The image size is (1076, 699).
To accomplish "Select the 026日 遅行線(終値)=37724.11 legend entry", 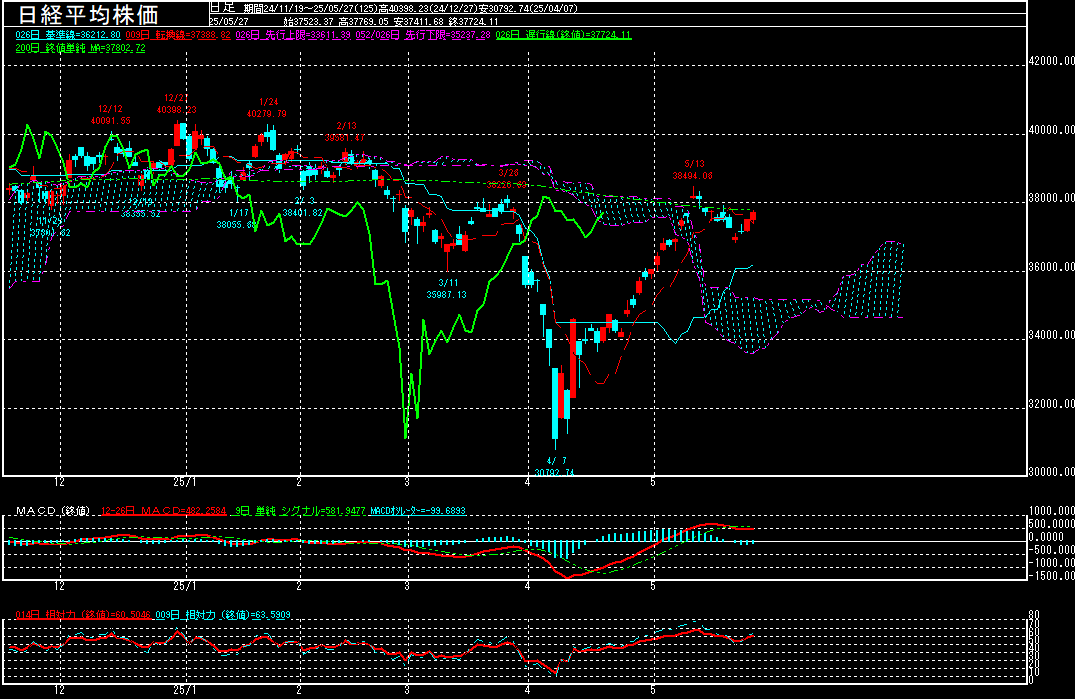I will (563, 35).
